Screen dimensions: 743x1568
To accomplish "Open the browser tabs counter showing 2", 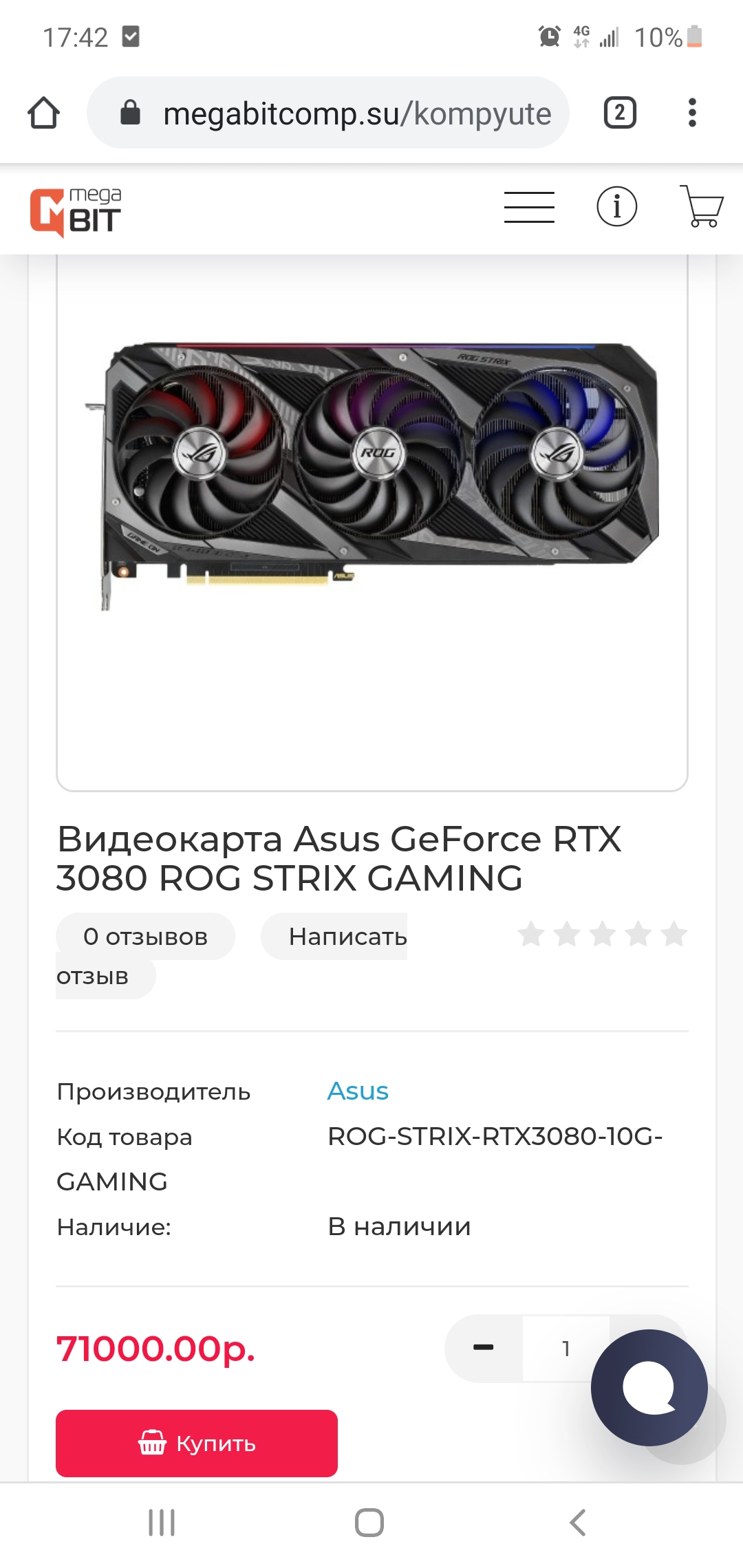I will [x=620, y=113].
